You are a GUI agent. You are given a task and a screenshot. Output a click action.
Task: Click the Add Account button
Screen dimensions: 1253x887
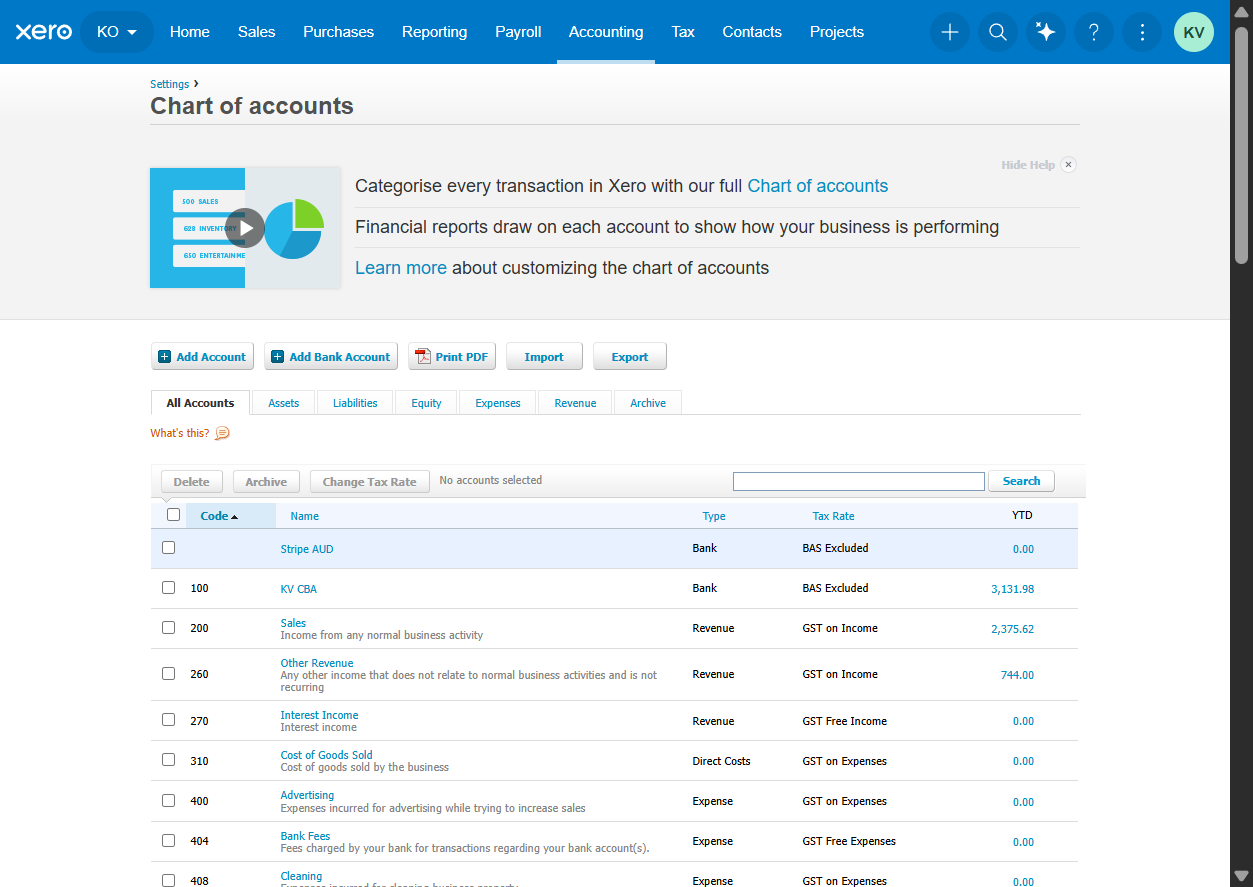(202, 357)
